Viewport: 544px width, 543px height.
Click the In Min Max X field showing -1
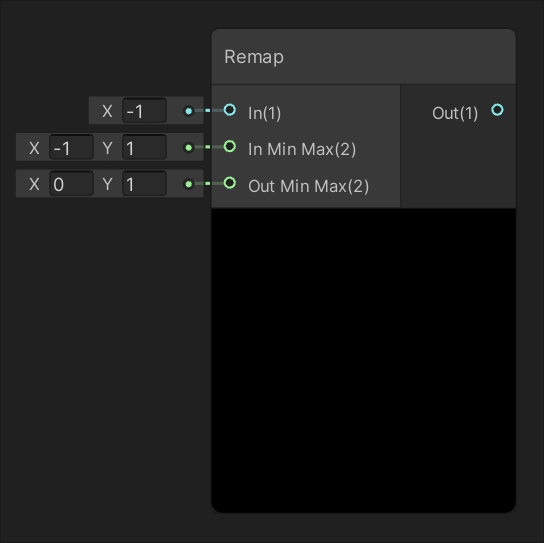(x=71, y=147)
